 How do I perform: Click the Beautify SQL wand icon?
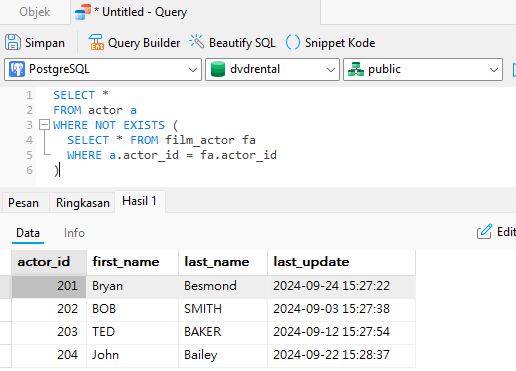coord(196,42)
